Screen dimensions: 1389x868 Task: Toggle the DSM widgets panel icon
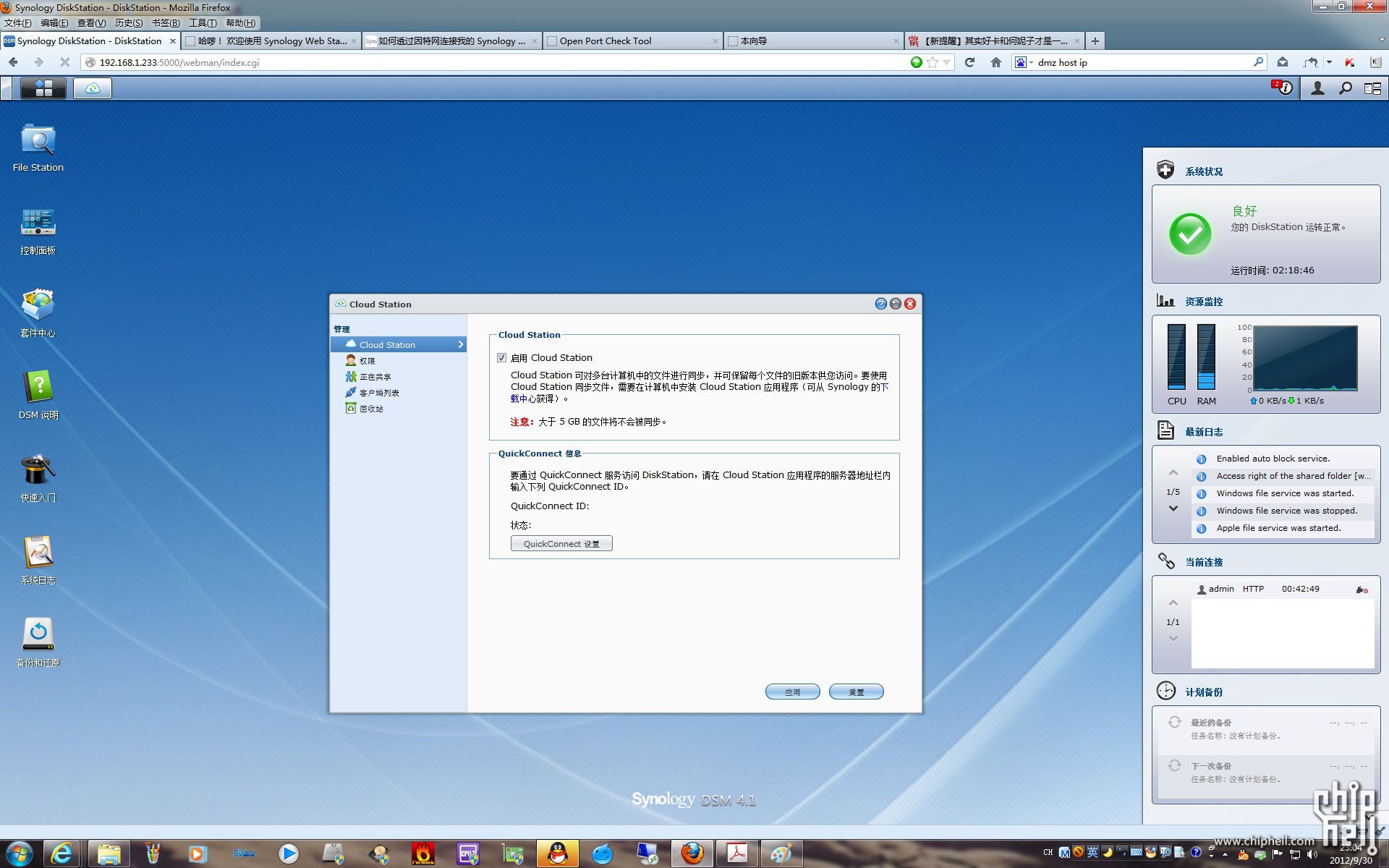[x=1372, y=88]
